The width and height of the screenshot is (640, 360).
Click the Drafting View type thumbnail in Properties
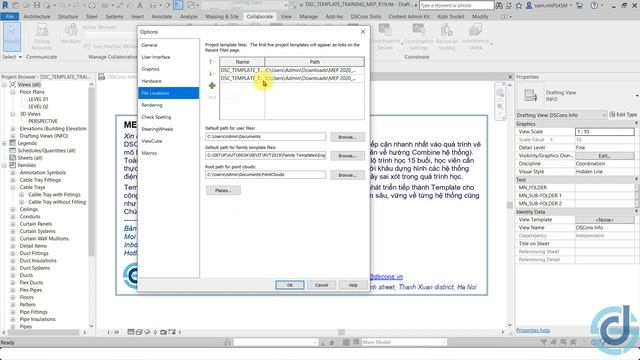(530, 96)
